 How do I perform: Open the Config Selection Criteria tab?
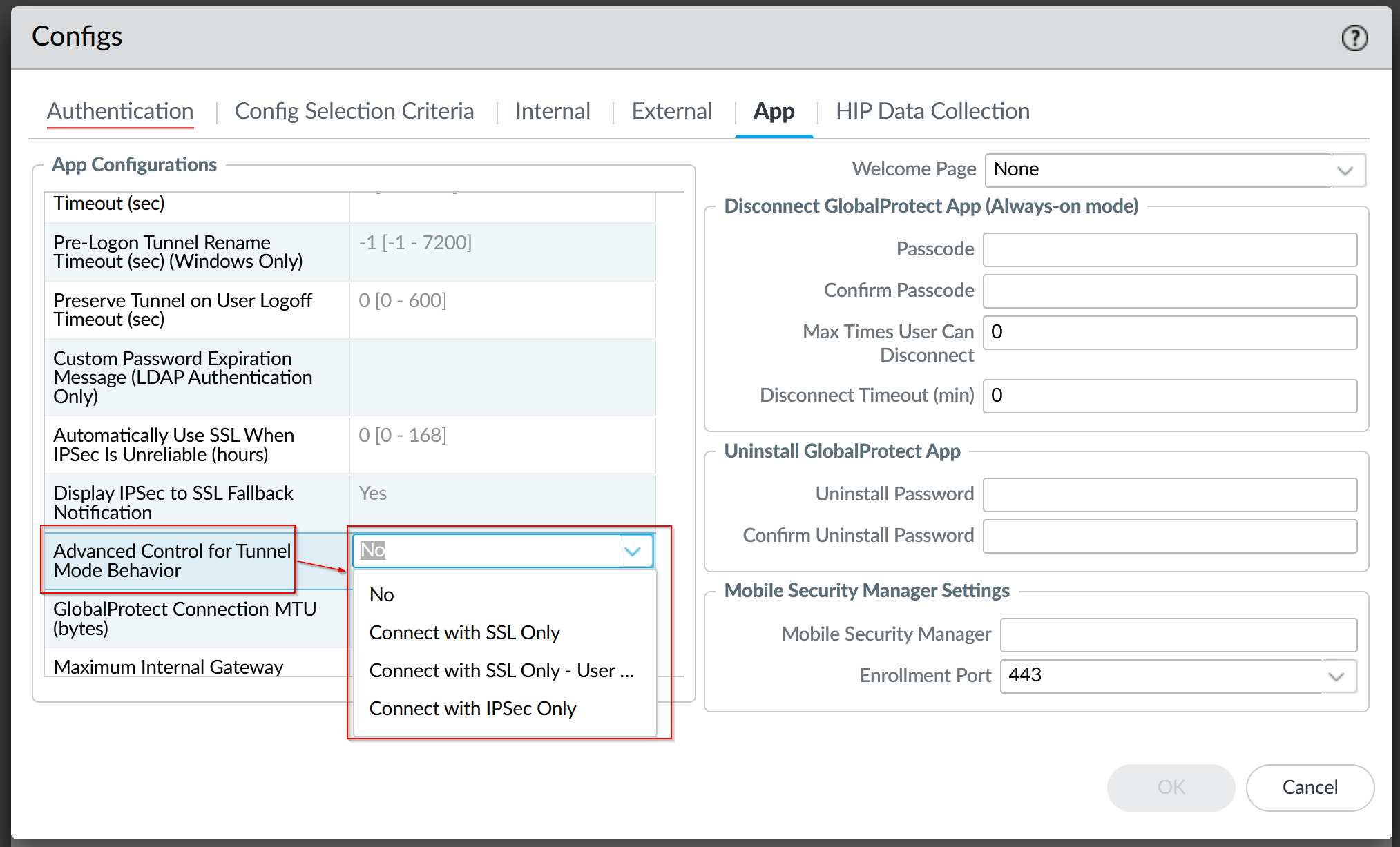click(354, 111)
